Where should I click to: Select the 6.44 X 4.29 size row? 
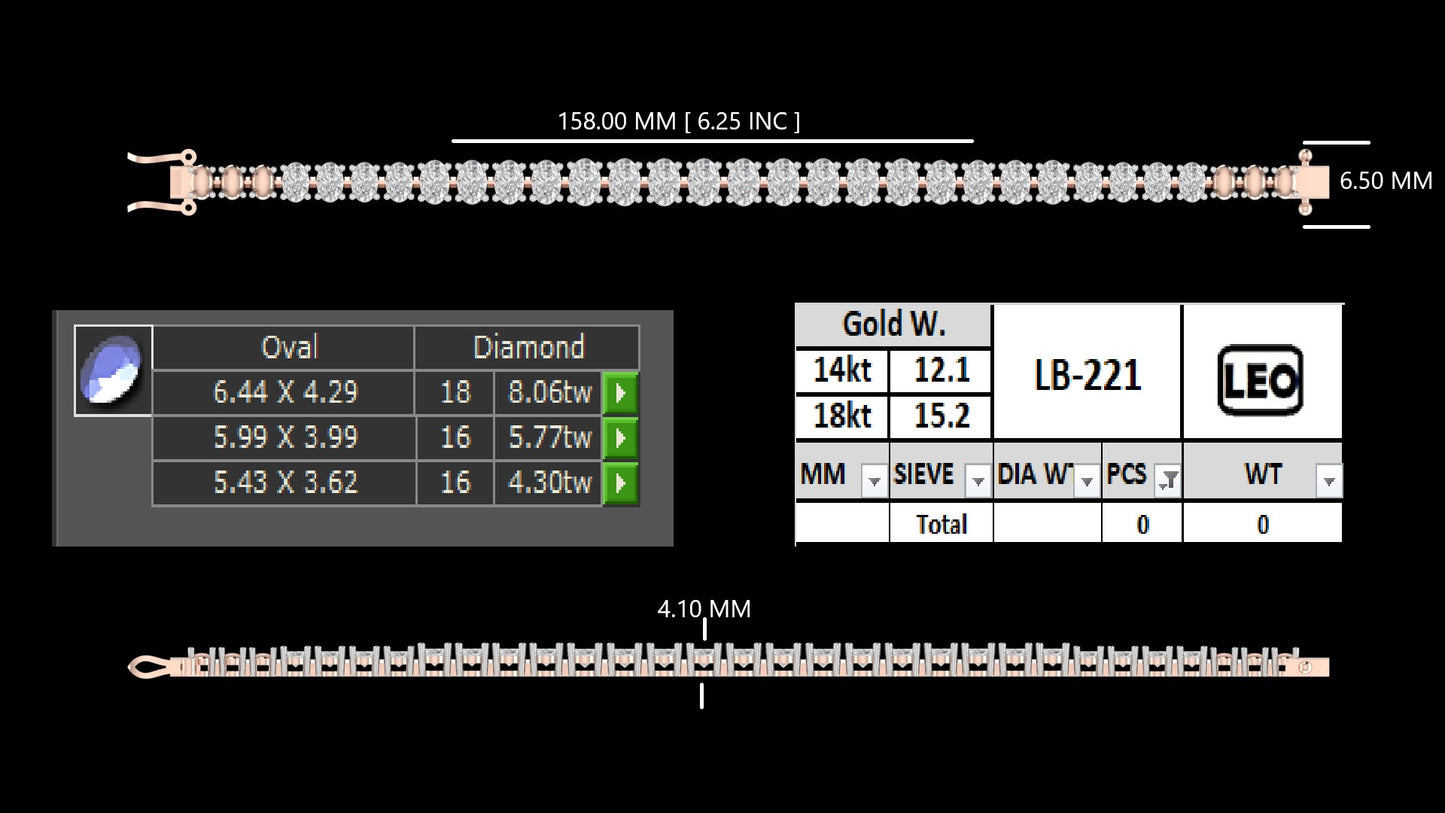285,393
